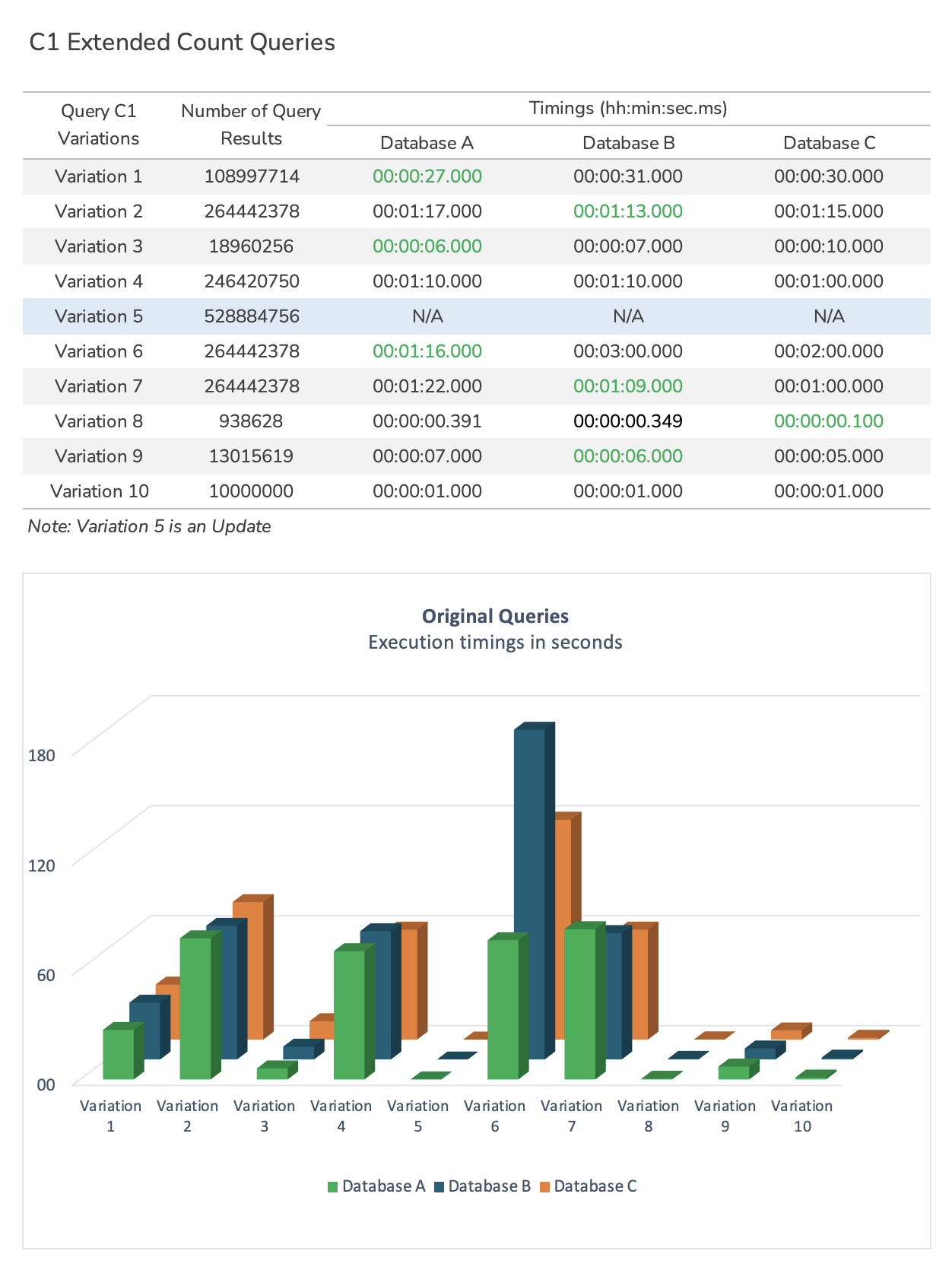
Task: Select the 00:03:00.000 Database B timing
Action: pyautogui.click(x=628, y=351)
